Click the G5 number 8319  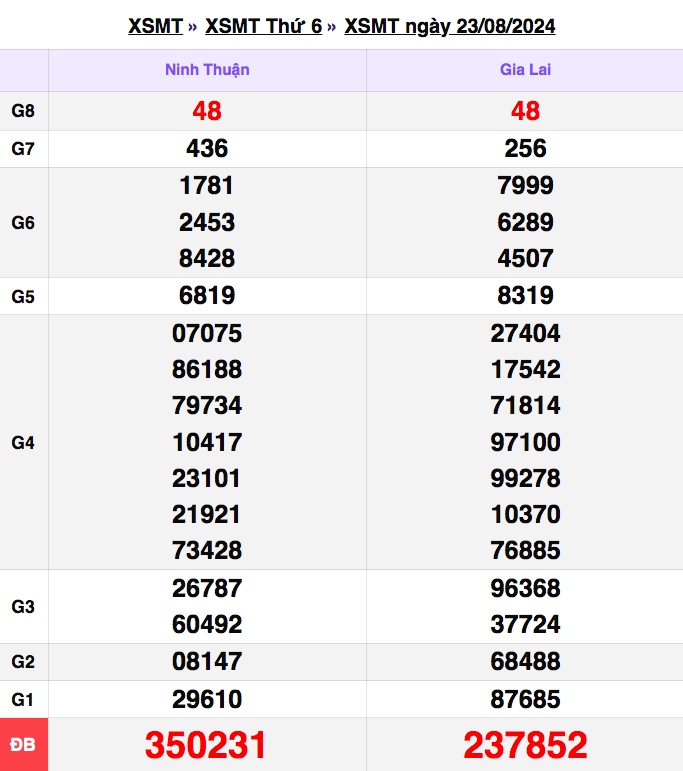[x=525, y=296]
